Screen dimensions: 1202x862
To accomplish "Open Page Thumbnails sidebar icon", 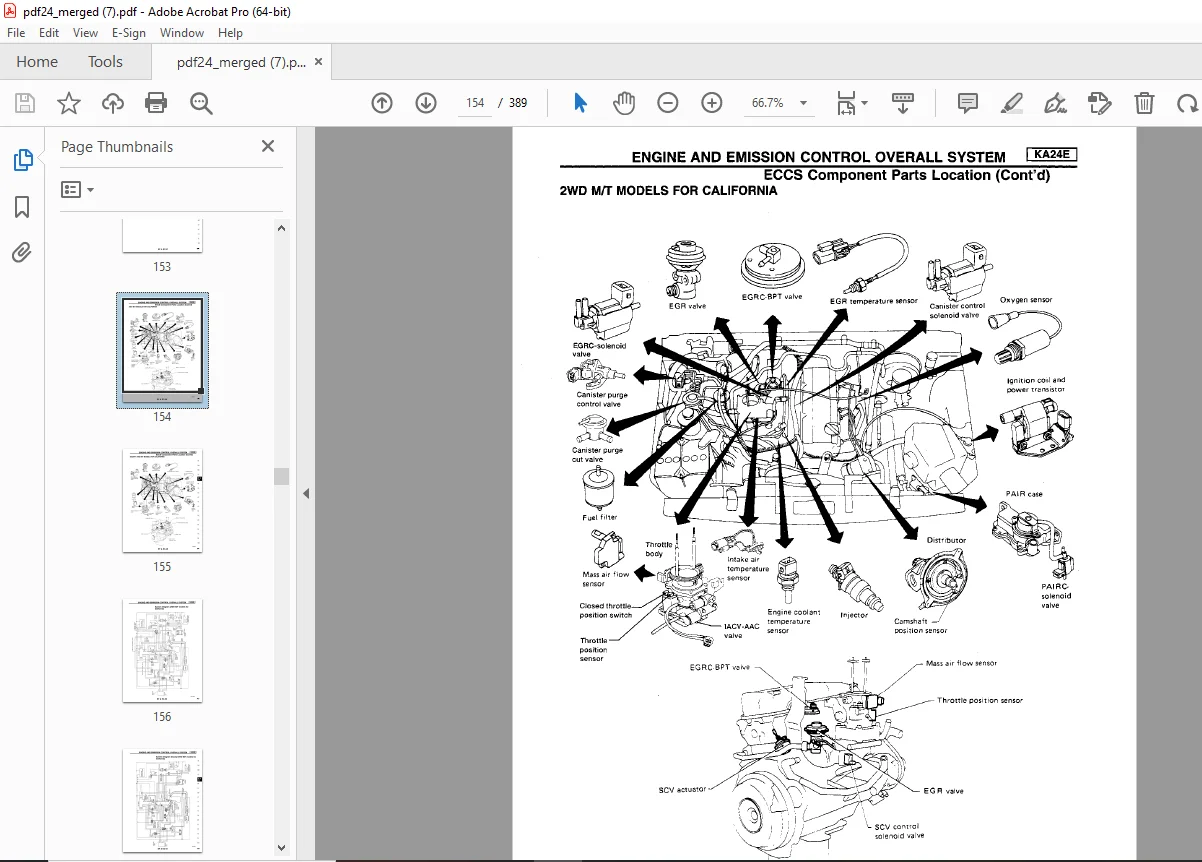I will click(x=22, y=160).
